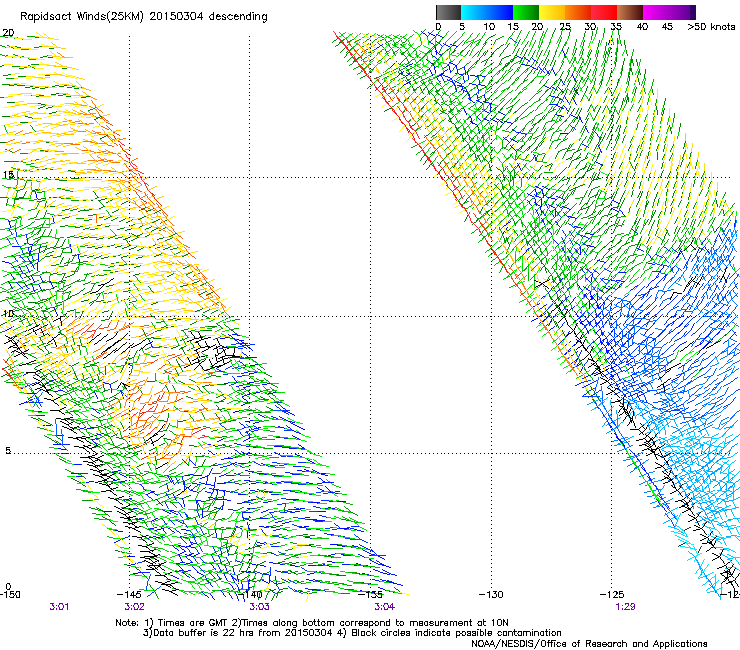740x650 pixels.
Task: Click the longitude label '-145'
Action: [129, 594]
